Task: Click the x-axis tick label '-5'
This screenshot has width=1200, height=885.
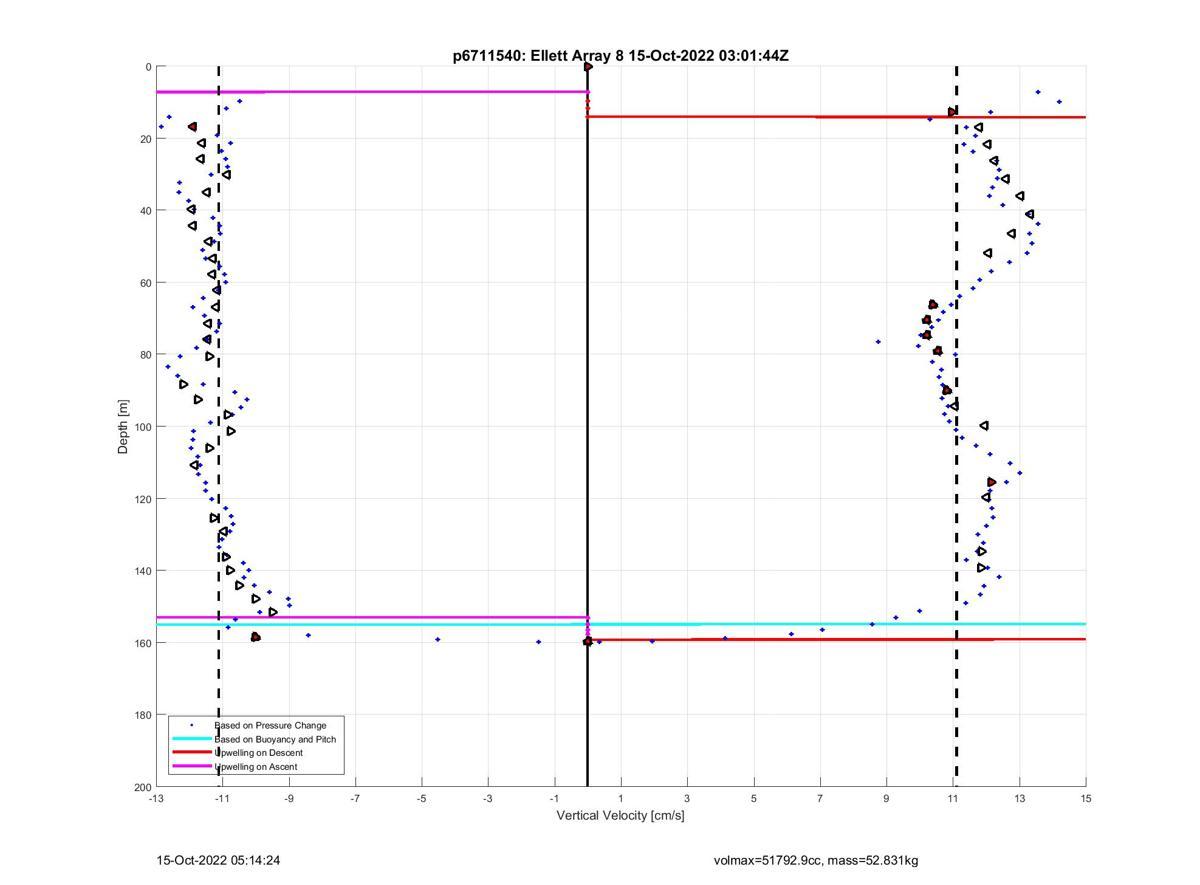Action: point(422,798)
